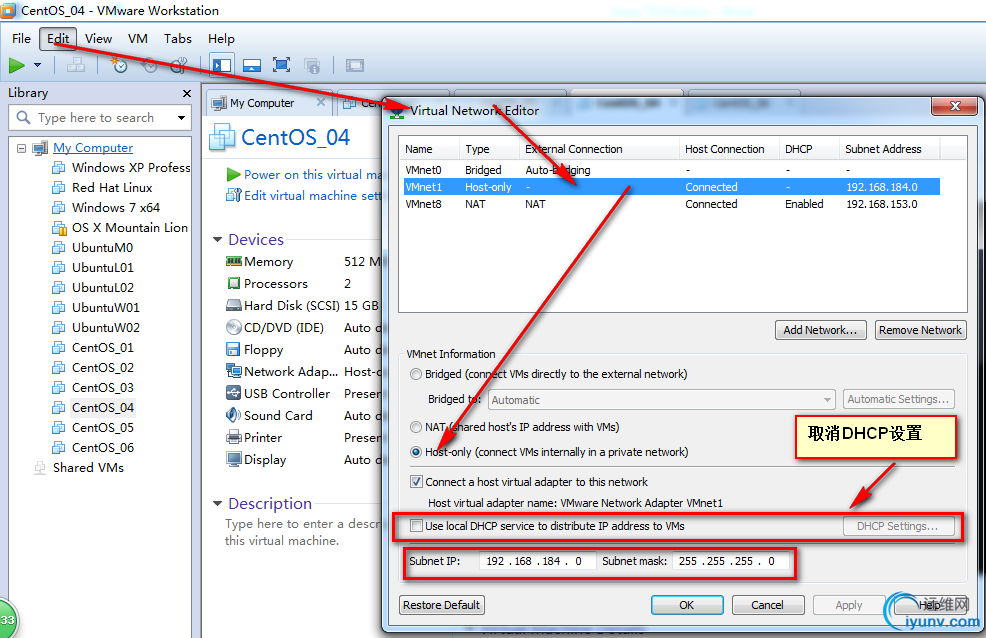
Task: Open the Edit menu
Action: tap(58, 39)
